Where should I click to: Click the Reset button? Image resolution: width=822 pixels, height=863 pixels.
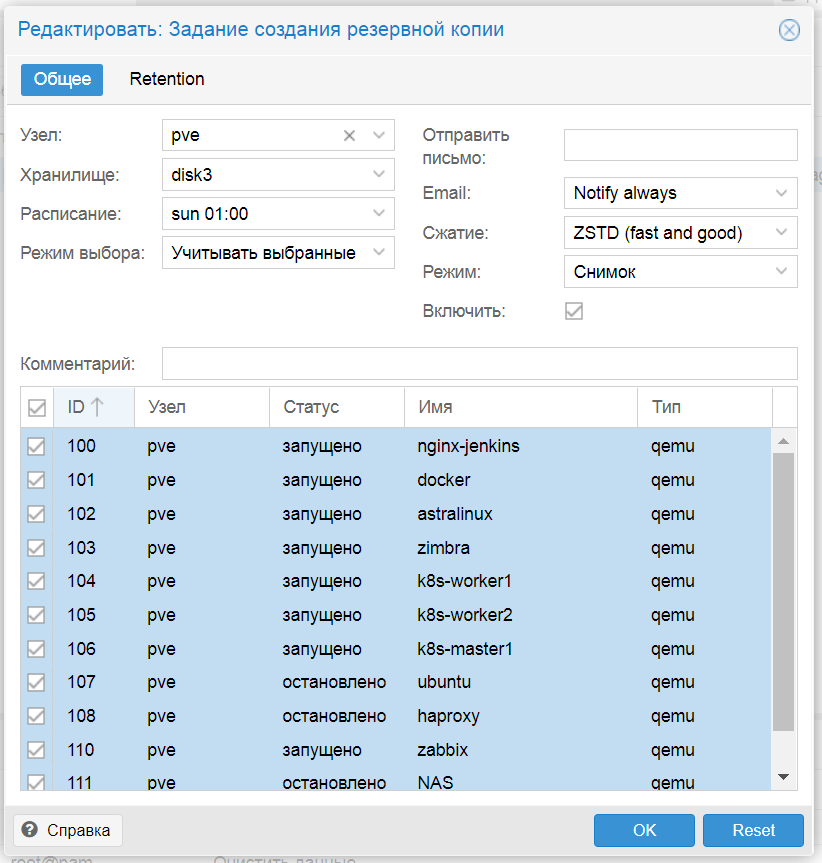[753, 830]
